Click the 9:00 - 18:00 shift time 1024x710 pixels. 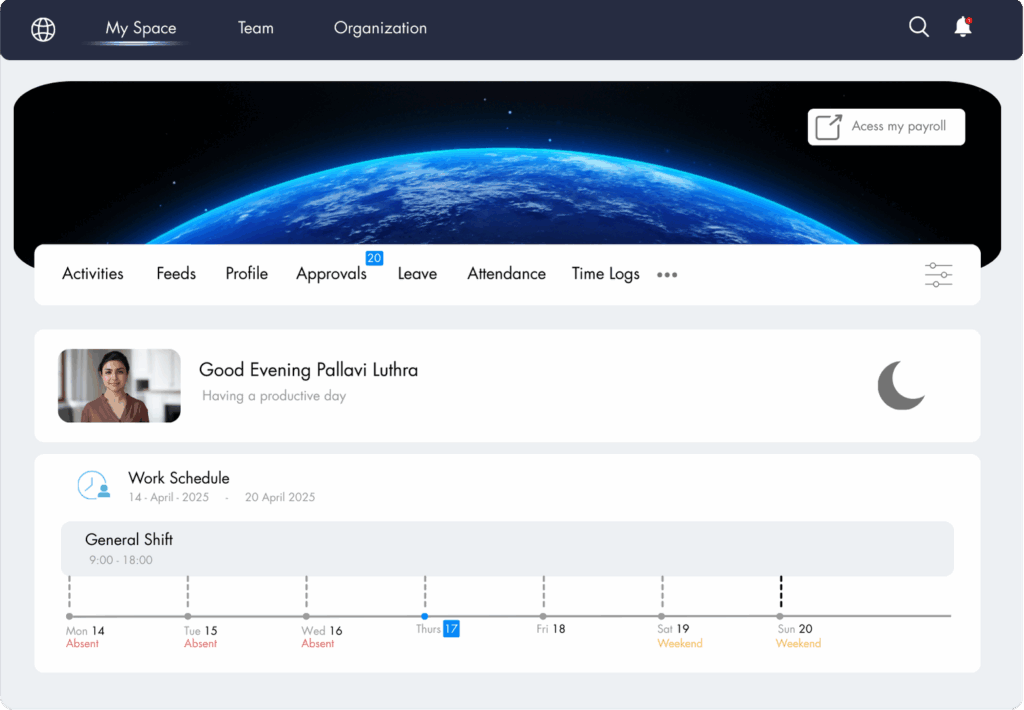(121, 560)
